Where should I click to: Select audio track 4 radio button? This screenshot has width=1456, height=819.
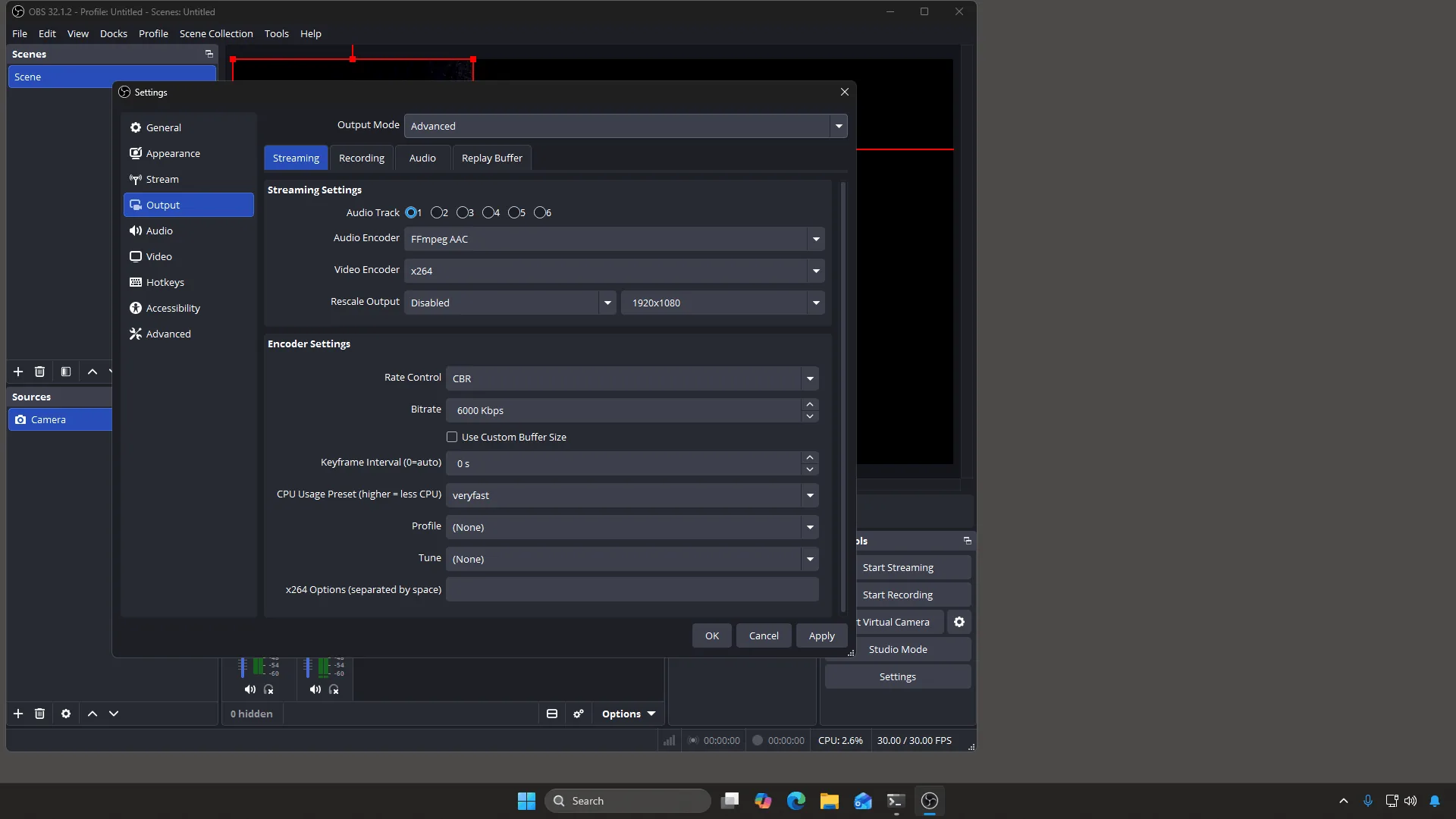pyautogui.click(x=488, y=212)
